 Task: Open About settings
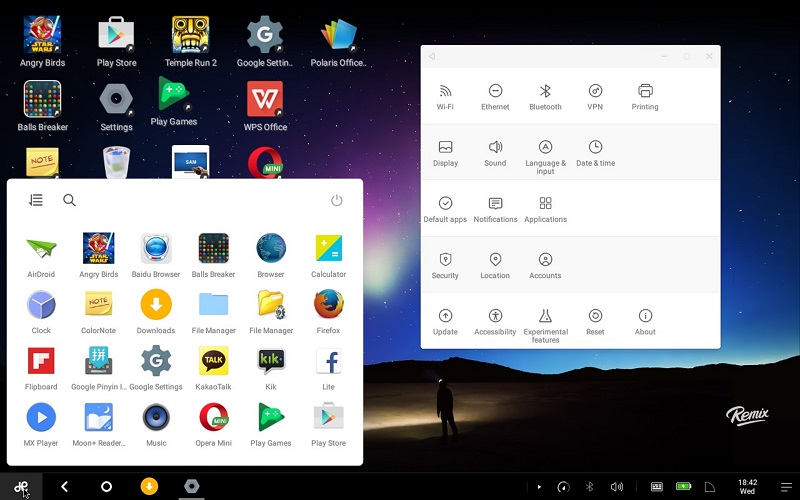[x=645, y=321]
